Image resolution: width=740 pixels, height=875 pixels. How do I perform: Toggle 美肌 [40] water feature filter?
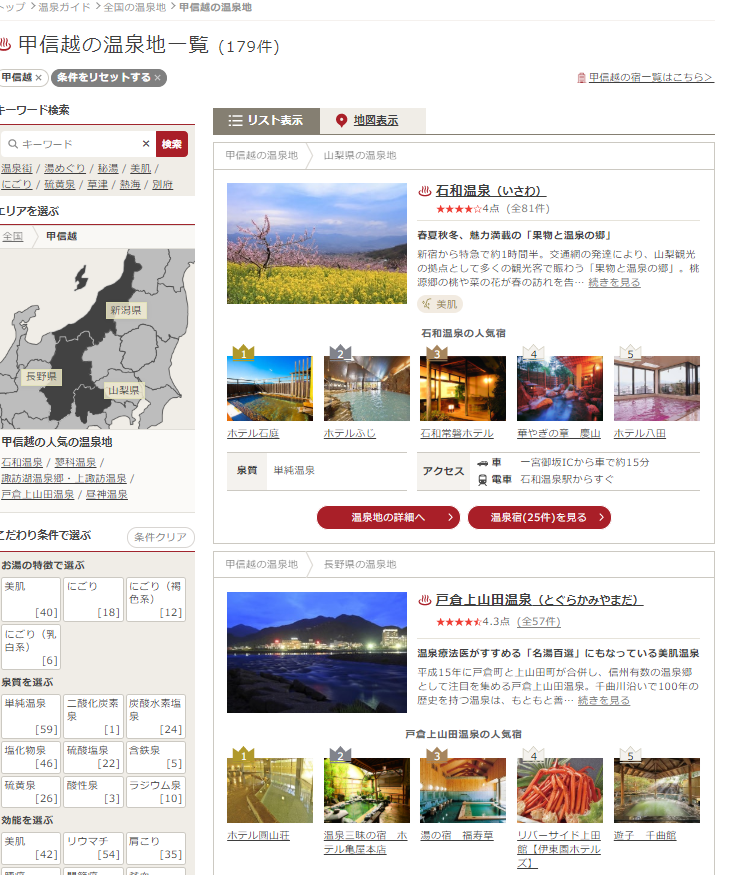tap(31, 599)
